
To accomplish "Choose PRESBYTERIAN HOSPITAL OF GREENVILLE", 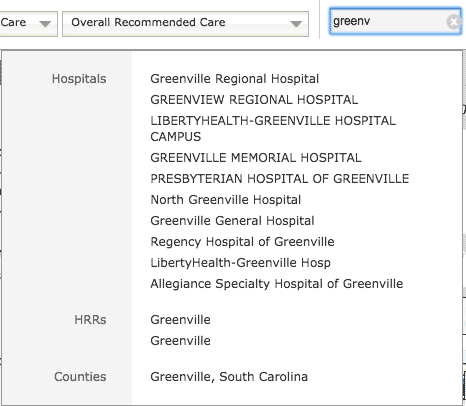I will click(x=279, y=179).
